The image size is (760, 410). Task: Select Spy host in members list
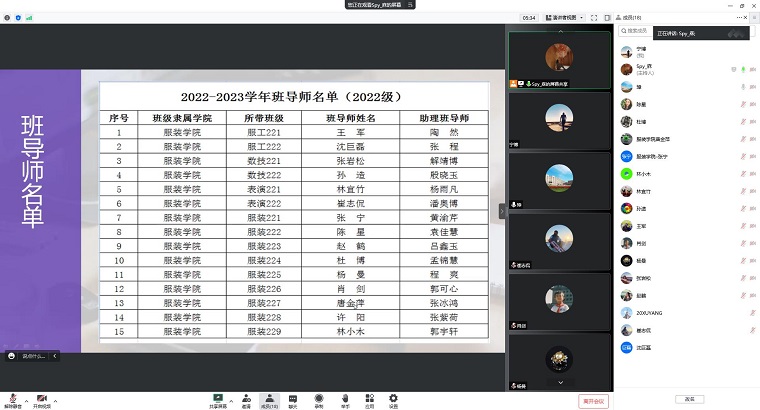[686, 69]
